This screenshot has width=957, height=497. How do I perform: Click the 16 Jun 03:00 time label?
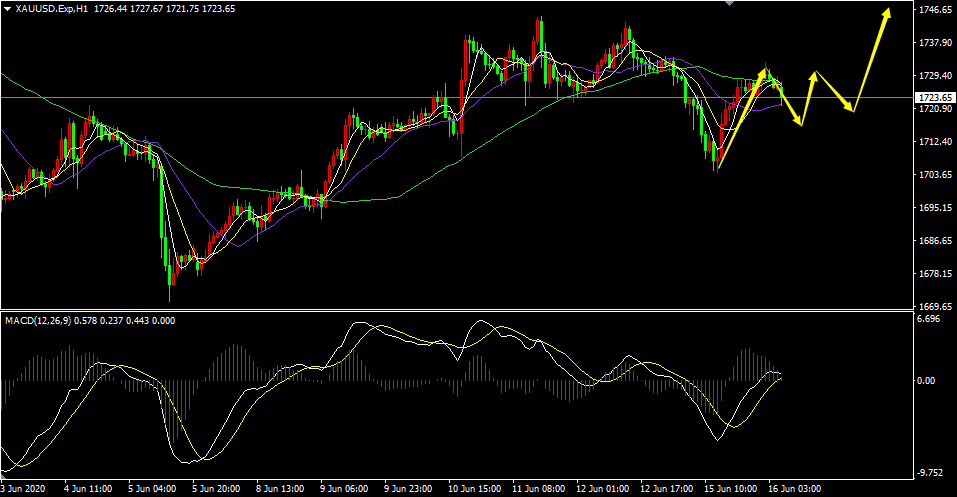[795, 489]
